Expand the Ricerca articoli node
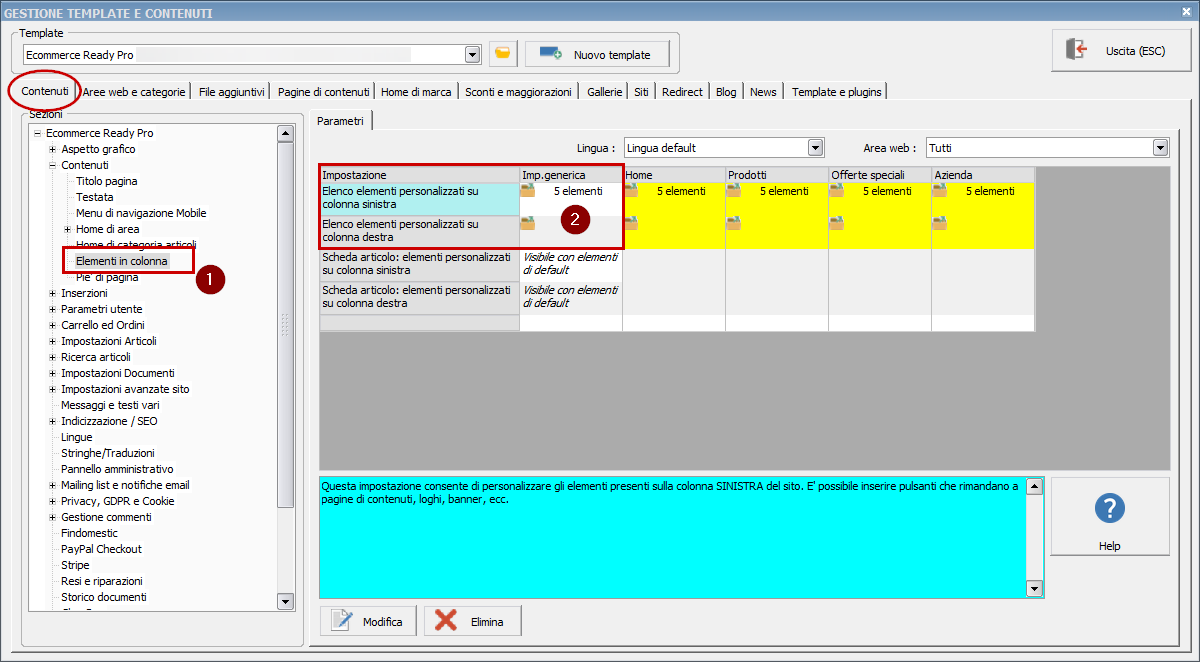 [53, 357]
